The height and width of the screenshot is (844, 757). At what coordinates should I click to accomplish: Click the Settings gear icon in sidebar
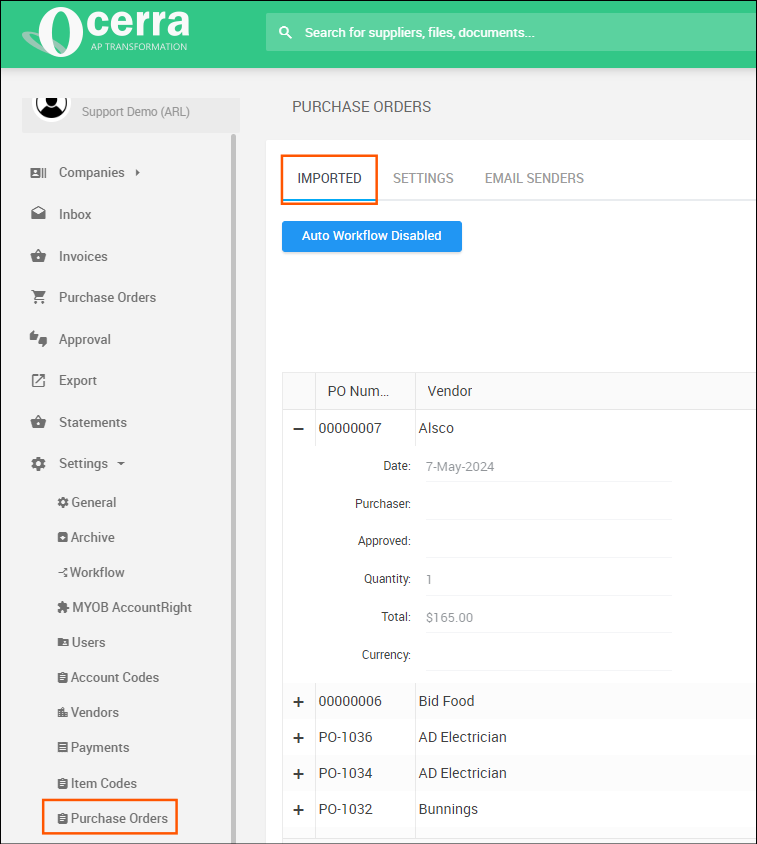(x=38, y=463)
